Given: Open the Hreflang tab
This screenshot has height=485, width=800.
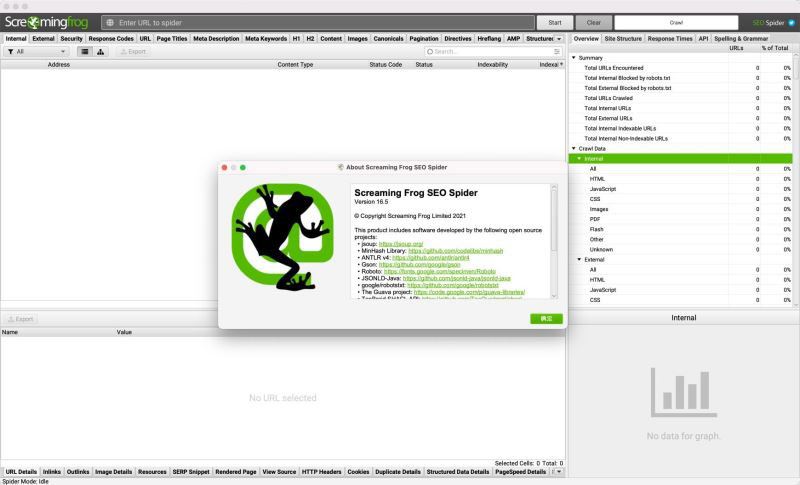Looking at the screenshot, I should pos(489,39).
